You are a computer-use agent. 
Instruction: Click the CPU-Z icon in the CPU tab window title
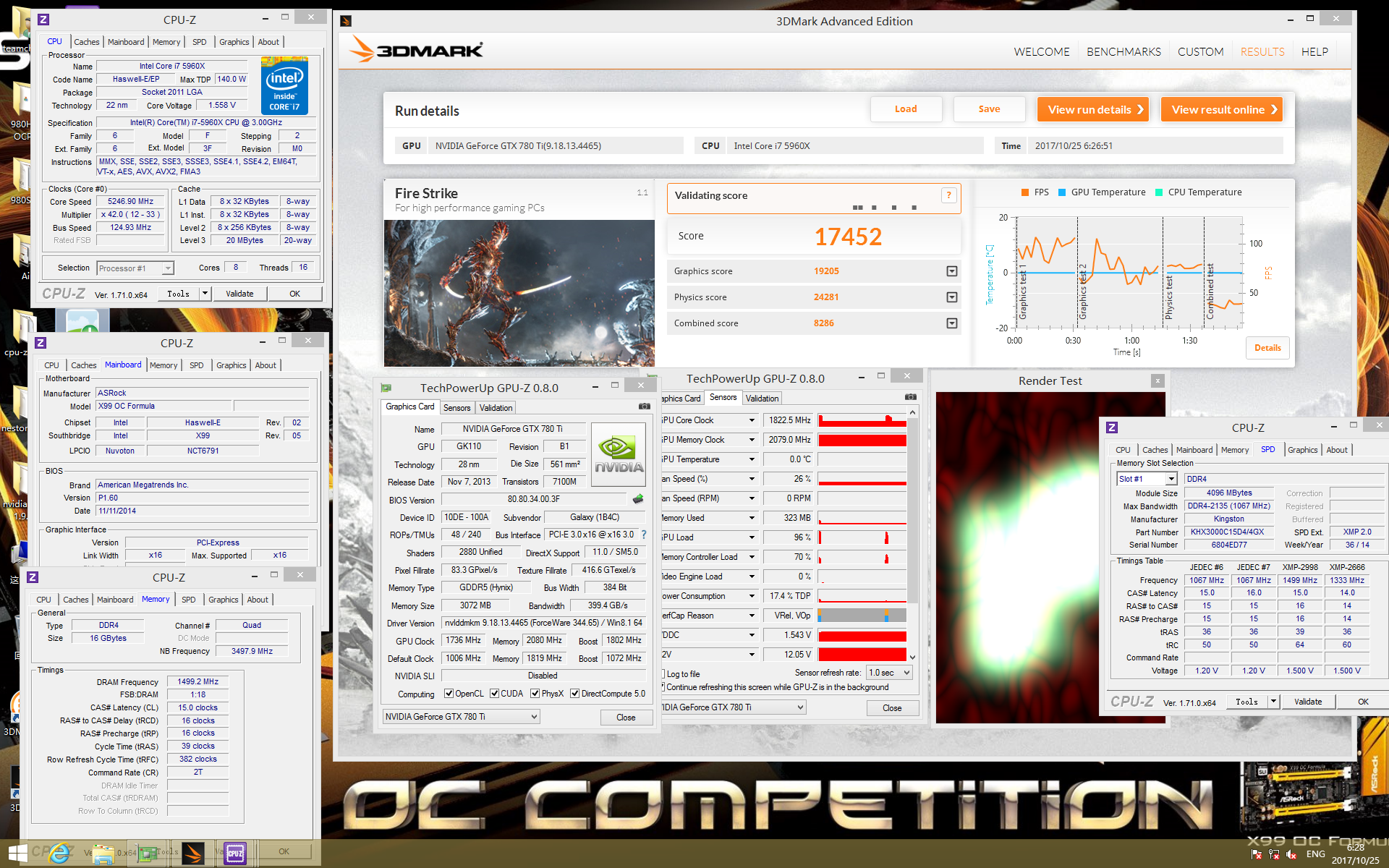coord(43,20)
